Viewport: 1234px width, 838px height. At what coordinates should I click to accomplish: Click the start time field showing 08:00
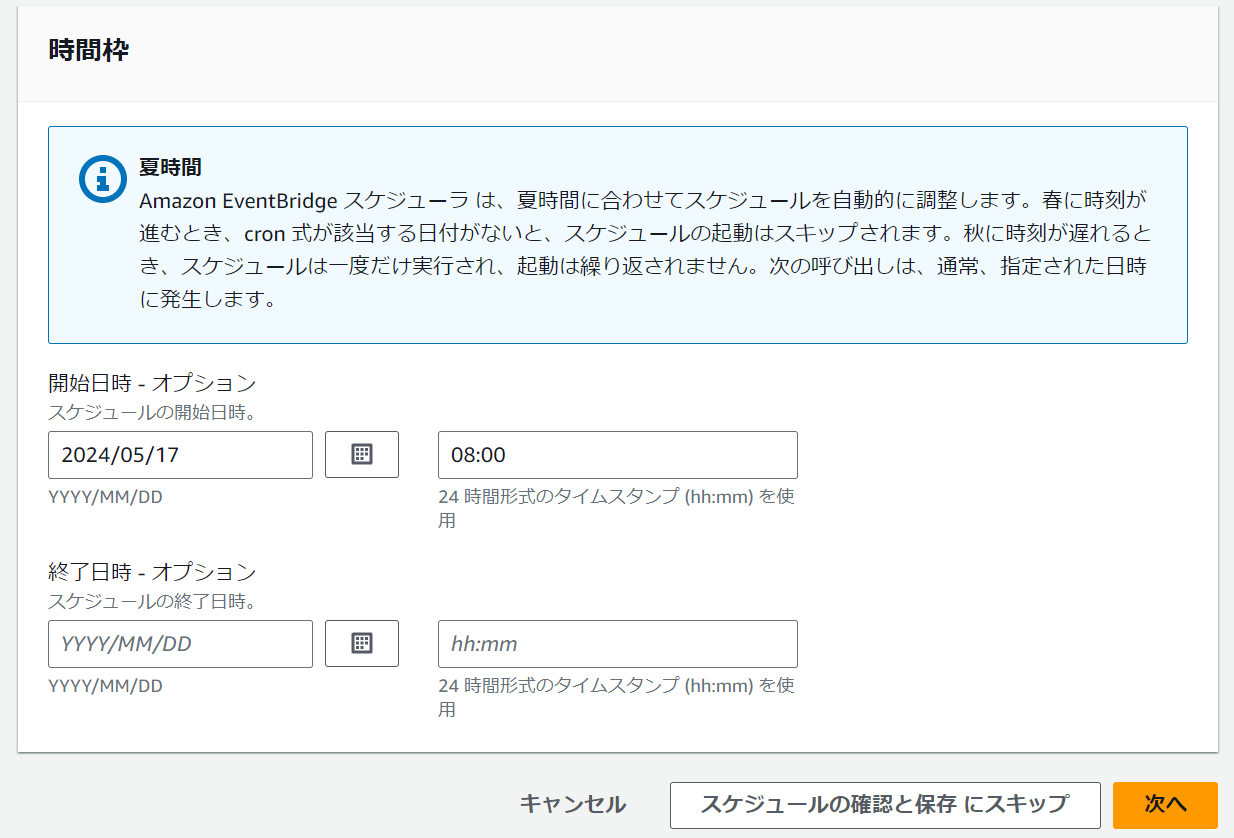[x=618, y=455]
